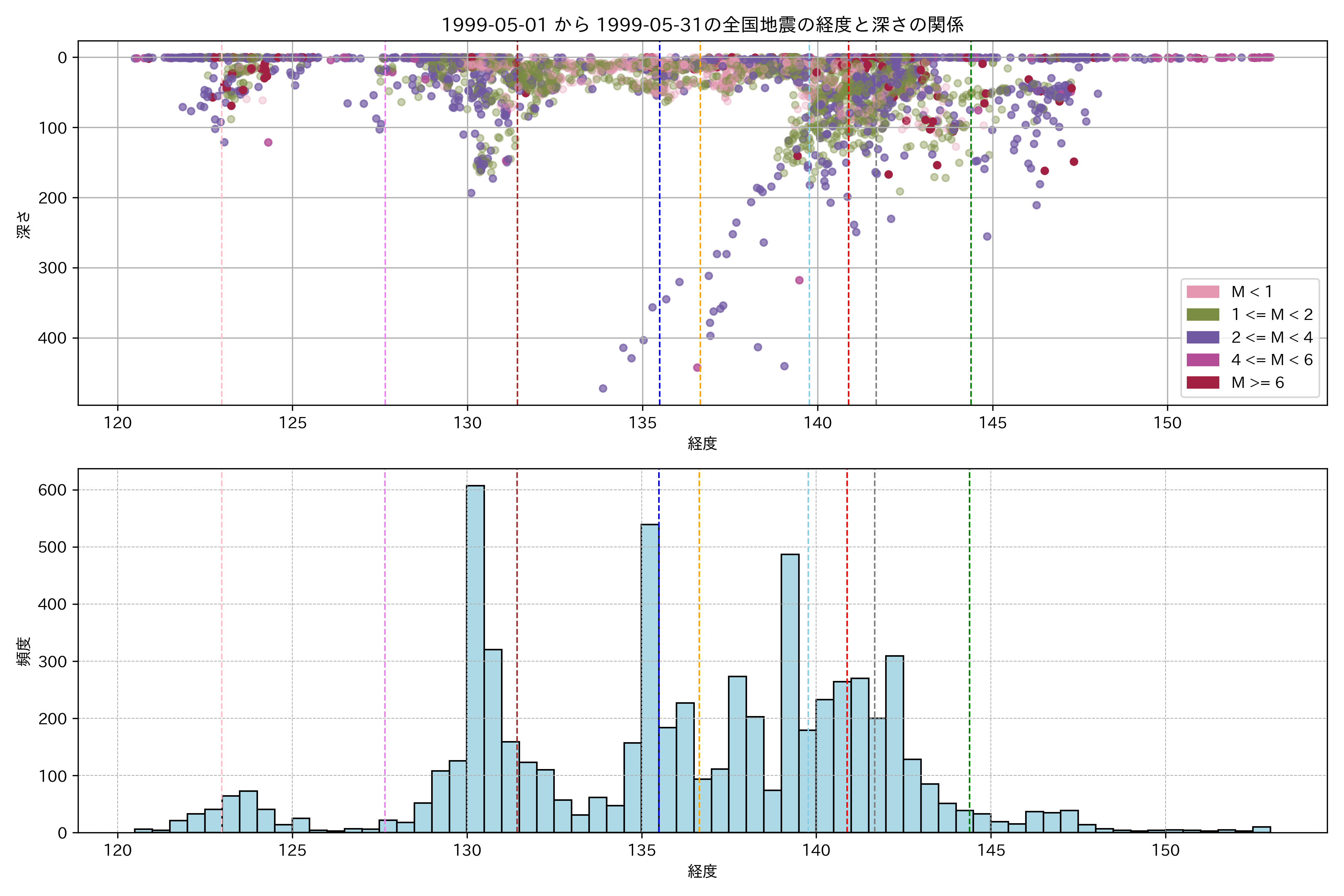The image size is (1344, 896).
Task: Click the histogram bar peaking near 490
Action: pos(790,691)
